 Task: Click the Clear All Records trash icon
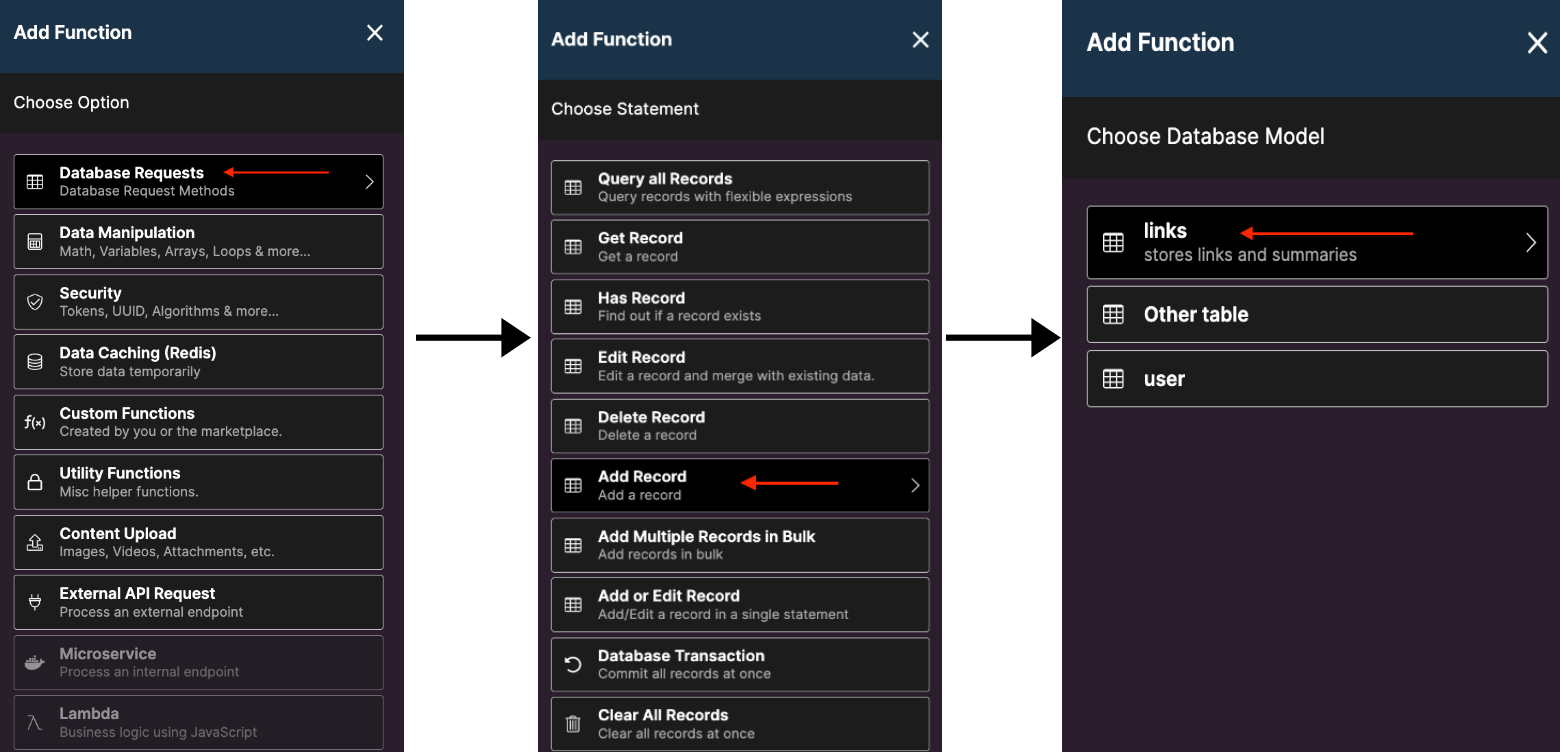573,724
